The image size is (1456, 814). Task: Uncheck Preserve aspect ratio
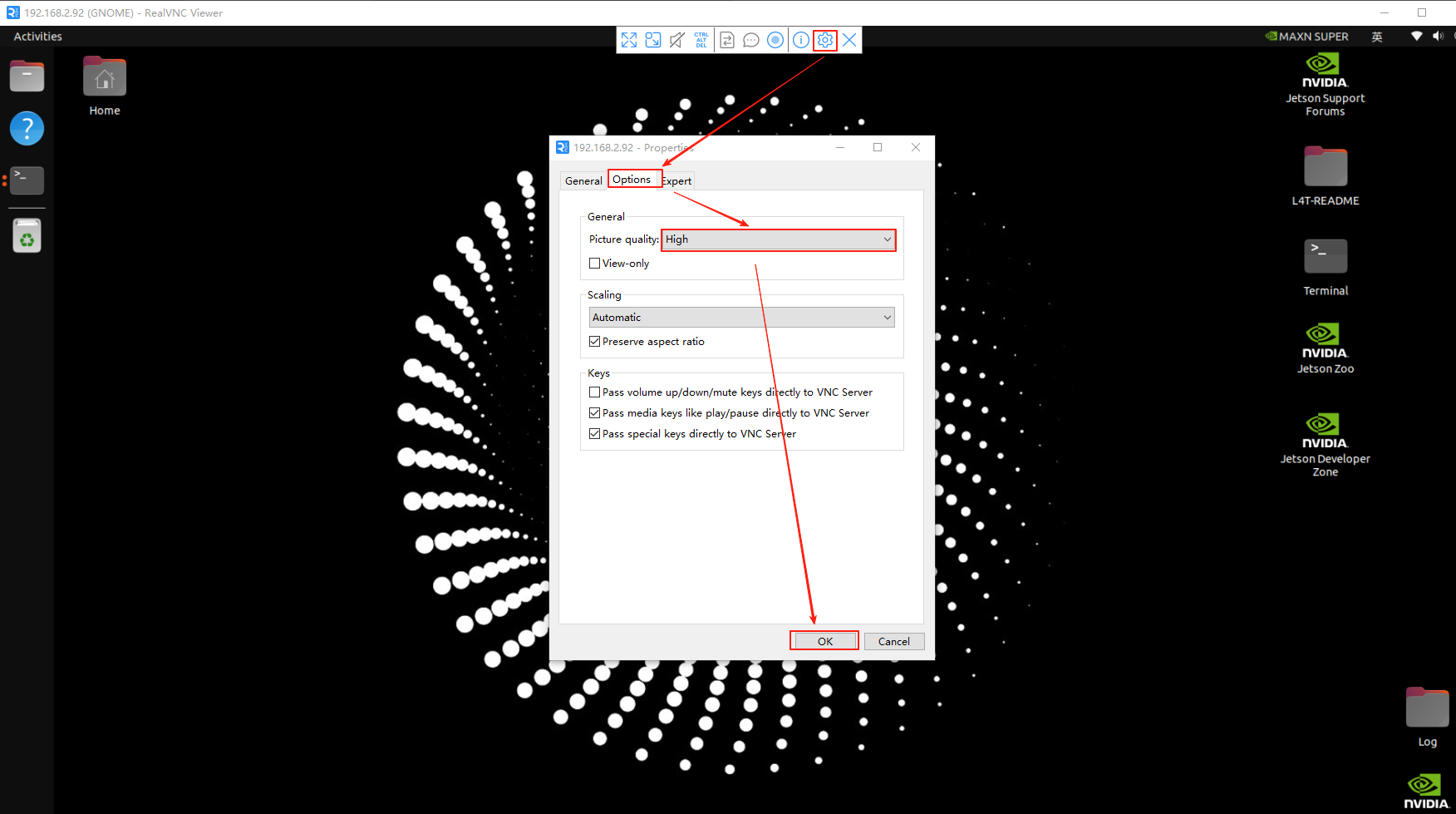(595, 342)
